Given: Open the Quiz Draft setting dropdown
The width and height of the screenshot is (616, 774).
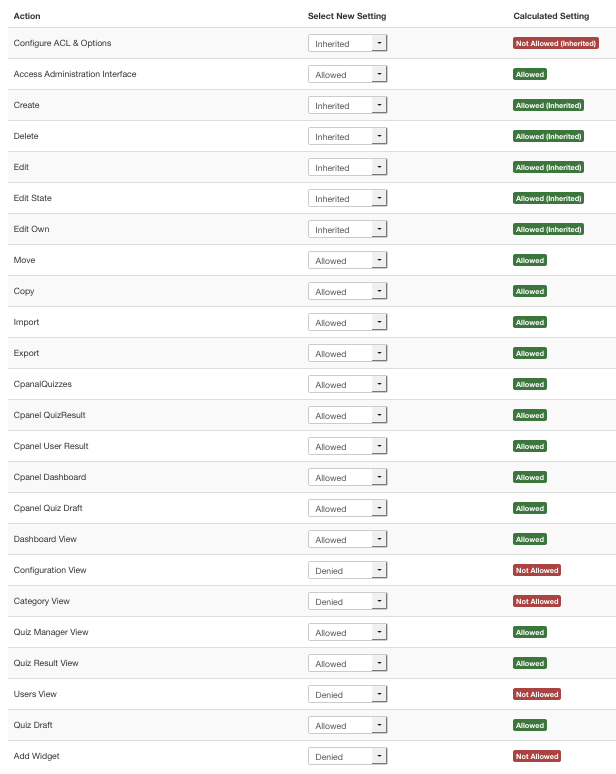Looking at the screenshot, I should tap(347, 726).
